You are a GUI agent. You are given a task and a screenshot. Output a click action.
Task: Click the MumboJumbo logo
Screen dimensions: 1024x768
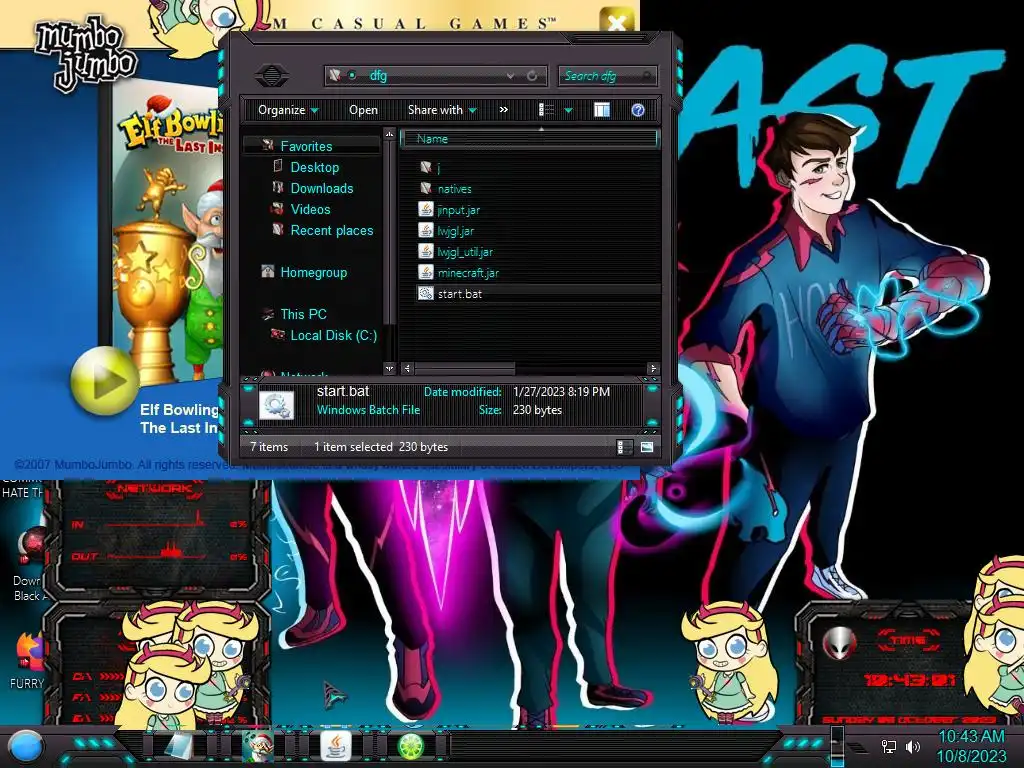pyautogui.click(x=86, y=52)
